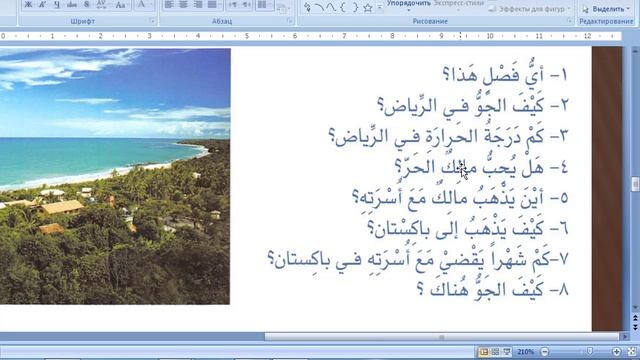The image size is (640, 360).
Task: Set left-to-right text direction
Action: (x=233, y=4)
